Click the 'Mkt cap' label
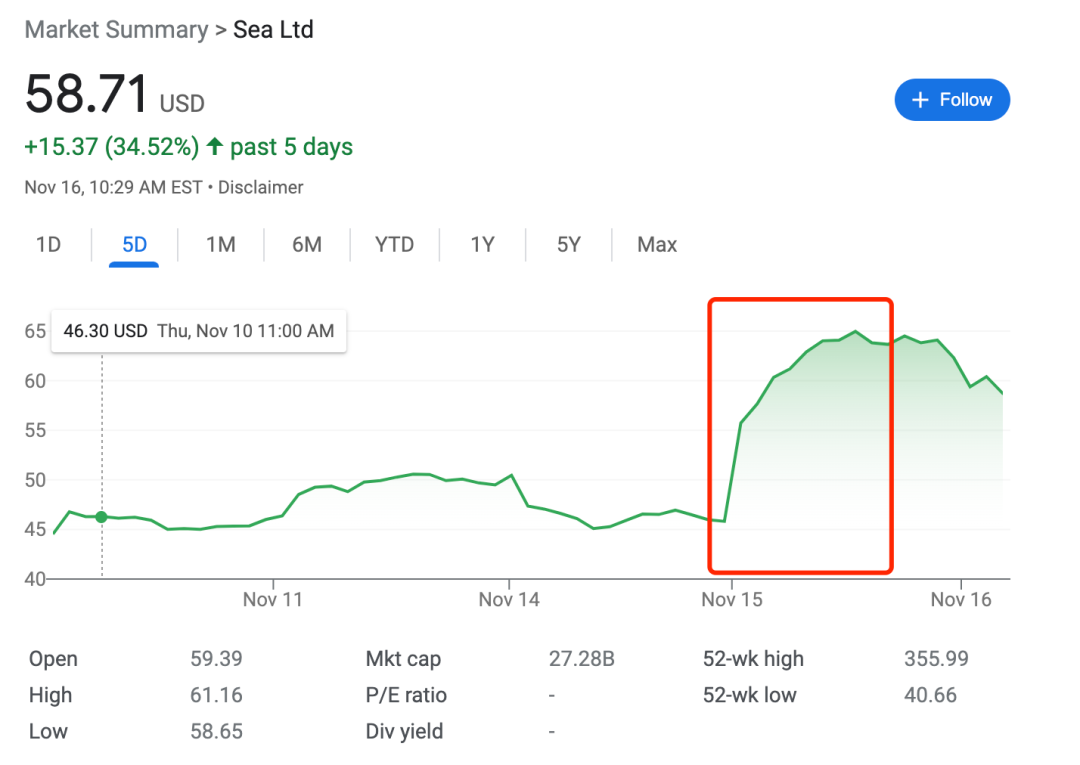Viewport: 1080px width, 765px height. pos(403,658)
